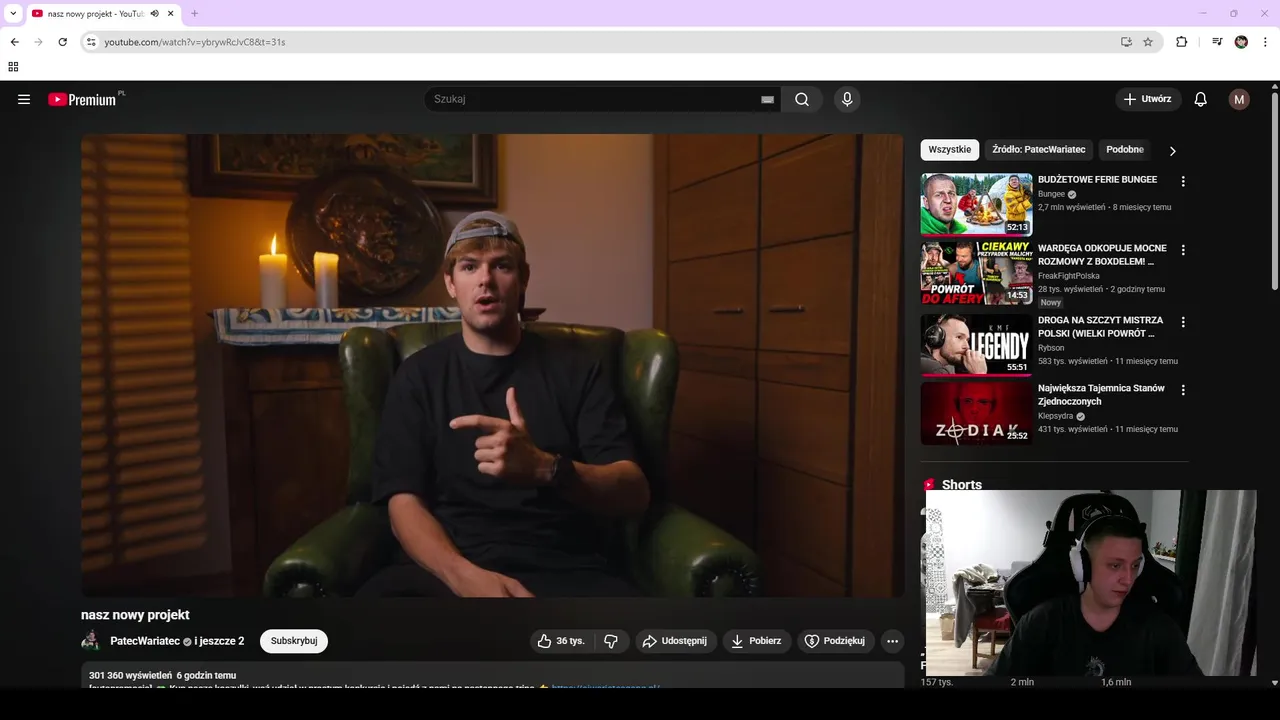1280x720 pixels.
Task: Dislike the video with thumbs down
Action: tap(611, 641)
